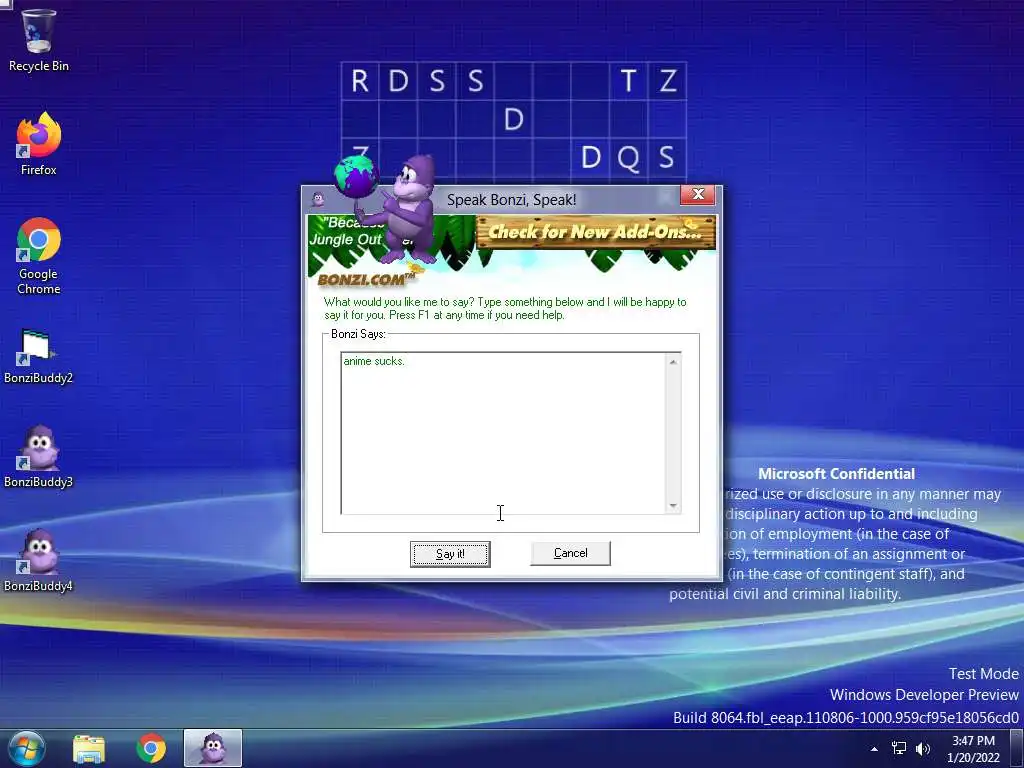Open the volume speaker tray icon
Screen dimensions: 1024x768
pyautogui.click(x=923, y=748)
